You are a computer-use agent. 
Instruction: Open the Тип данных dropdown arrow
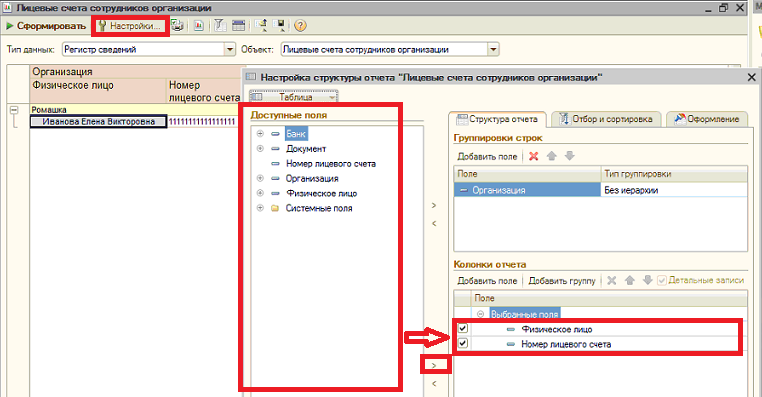[x=230, y=49]
